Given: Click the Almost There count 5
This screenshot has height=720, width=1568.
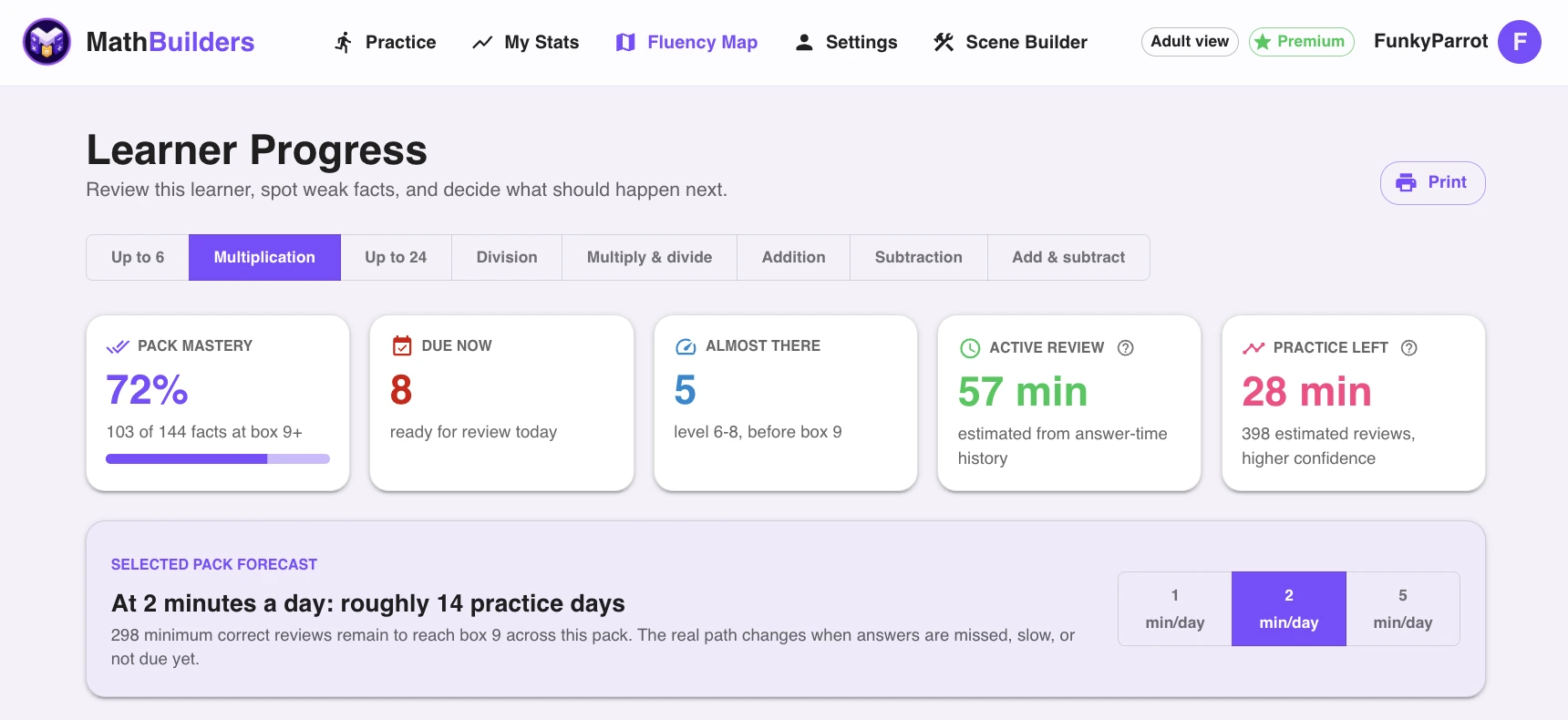Looking at the screenshot, I should coord(685,390).
